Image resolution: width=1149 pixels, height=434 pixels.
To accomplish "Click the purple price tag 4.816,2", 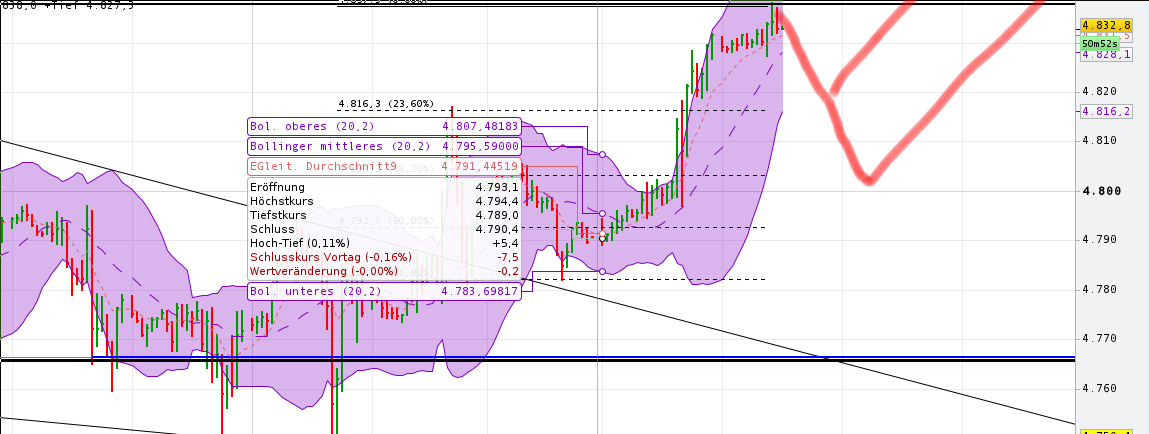I will pos(1106,111).
